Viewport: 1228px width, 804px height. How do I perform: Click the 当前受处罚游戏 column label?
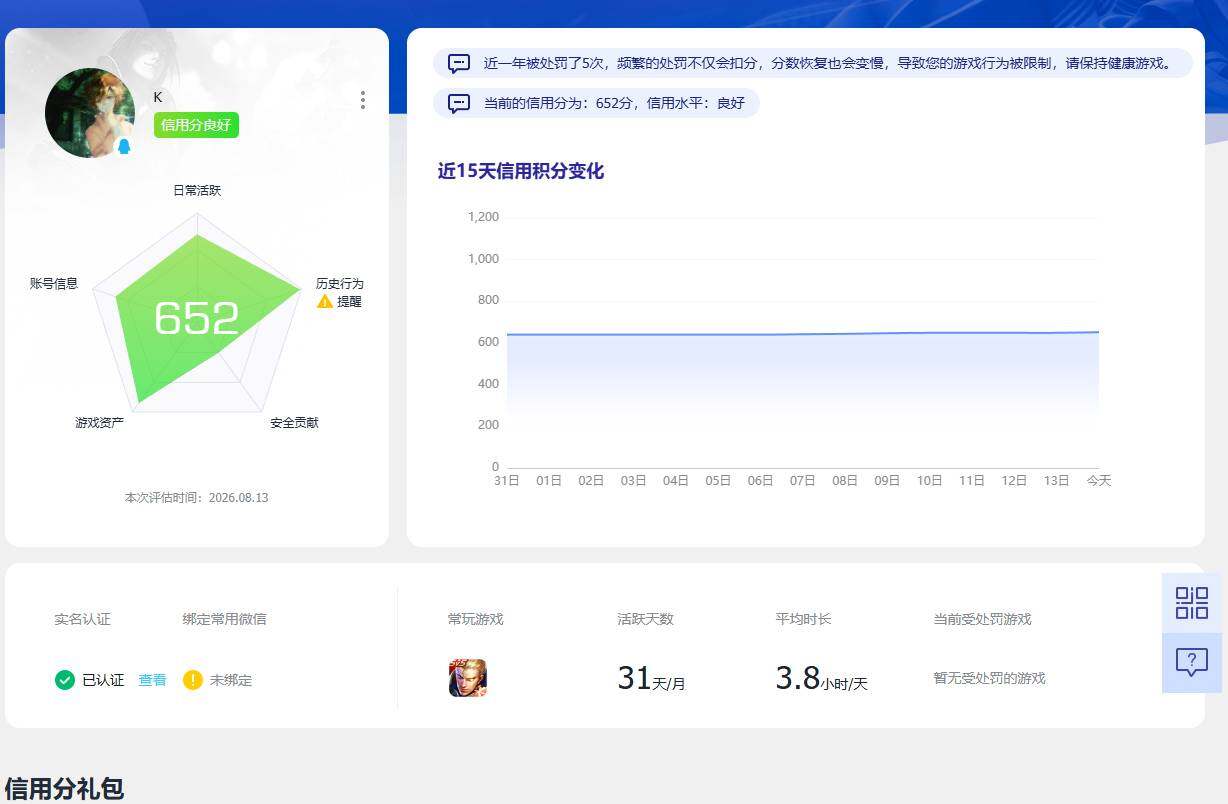pos(982,619)
